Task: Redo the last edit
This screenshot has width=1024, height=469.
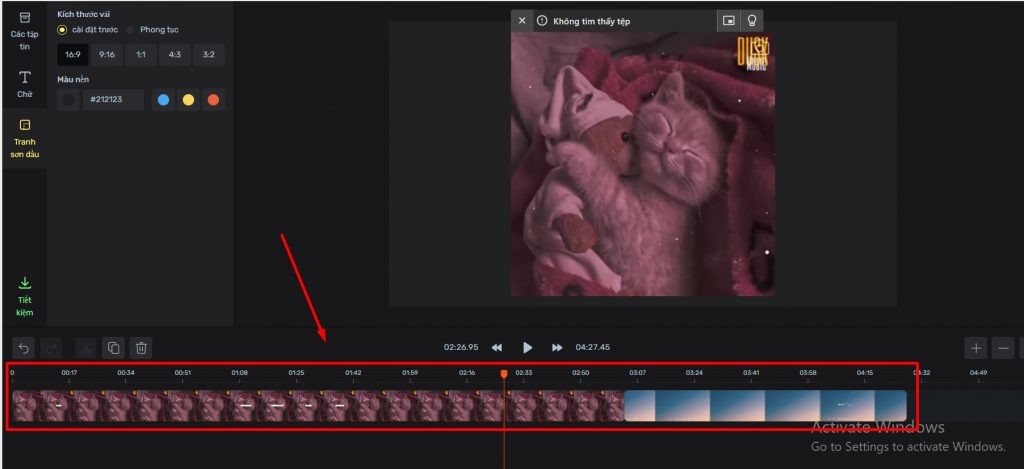Action: (52, 348)
